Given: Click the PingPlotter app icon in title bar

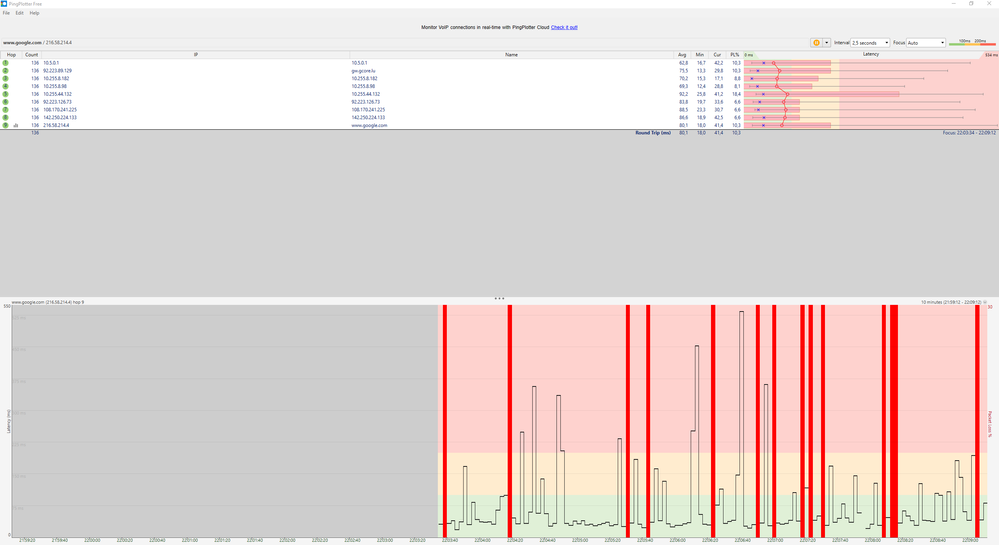Looking at the screenshot, I should point(4,4).
